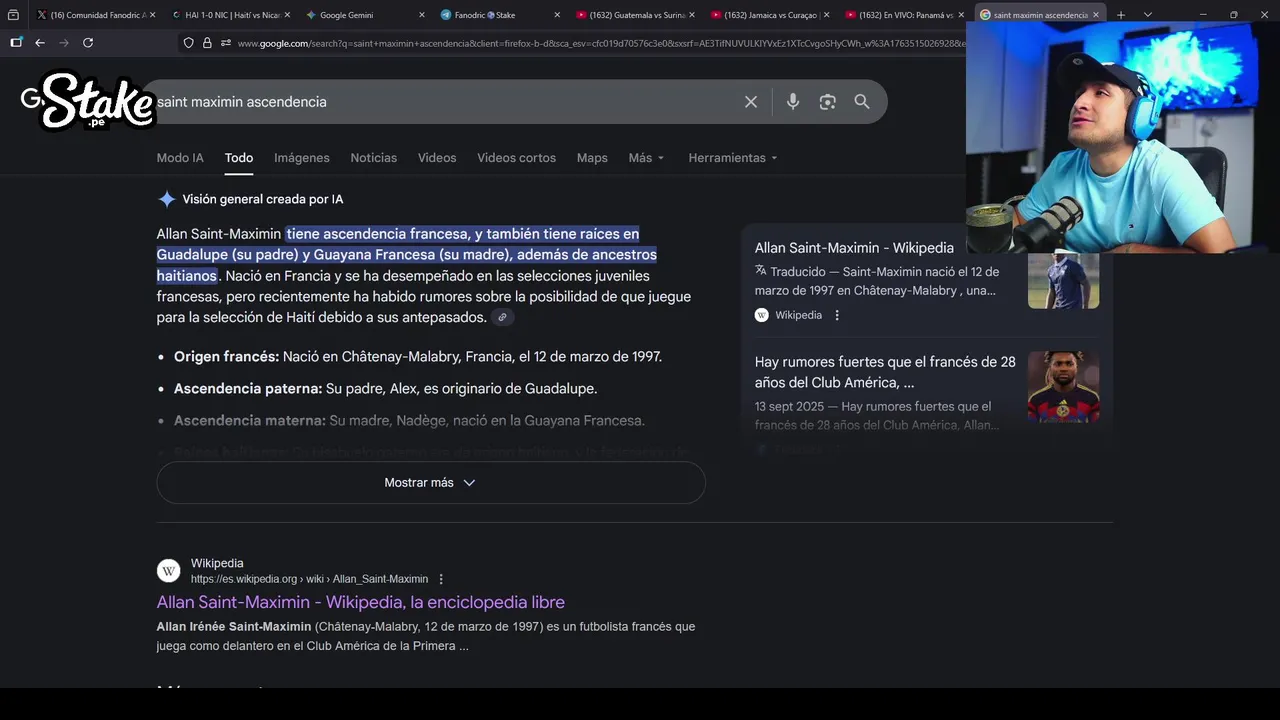Click the source link chip after 'antepasados'
The height and width of the screenshot is (720, 1280).
pos(502,318)
